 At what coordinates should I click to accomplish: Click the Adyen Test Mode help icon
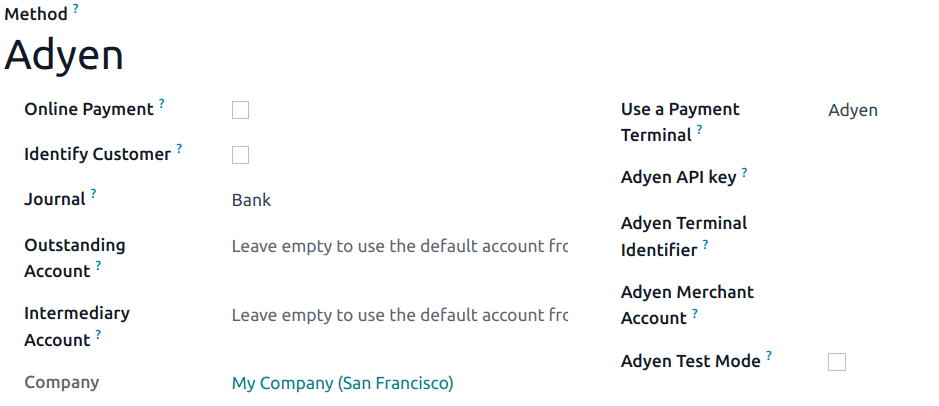pos(769,355)
